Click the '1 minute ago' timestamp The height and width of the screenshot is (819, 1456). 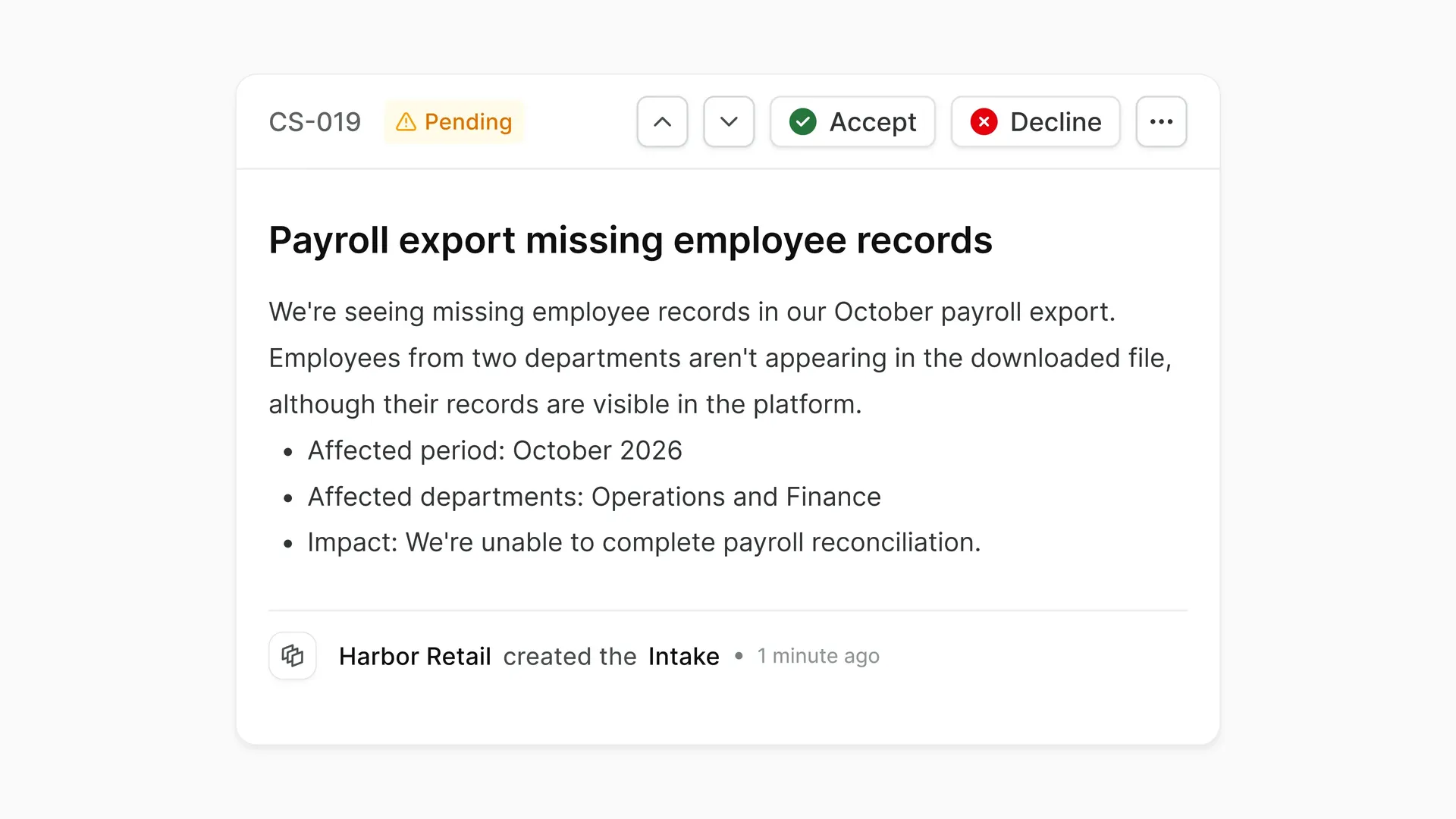click(818, 656)
